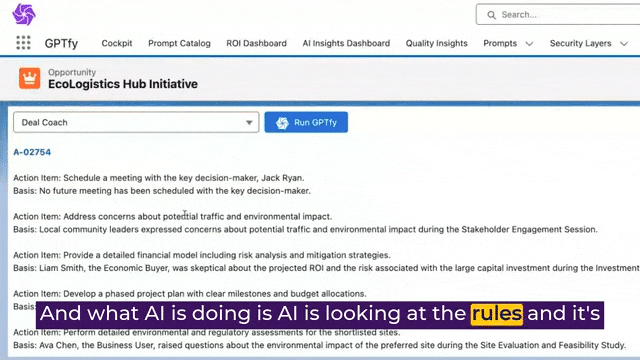Click the swirl icon inside Run GPTfy
The image size is (640, 360).
pos(282,122)
